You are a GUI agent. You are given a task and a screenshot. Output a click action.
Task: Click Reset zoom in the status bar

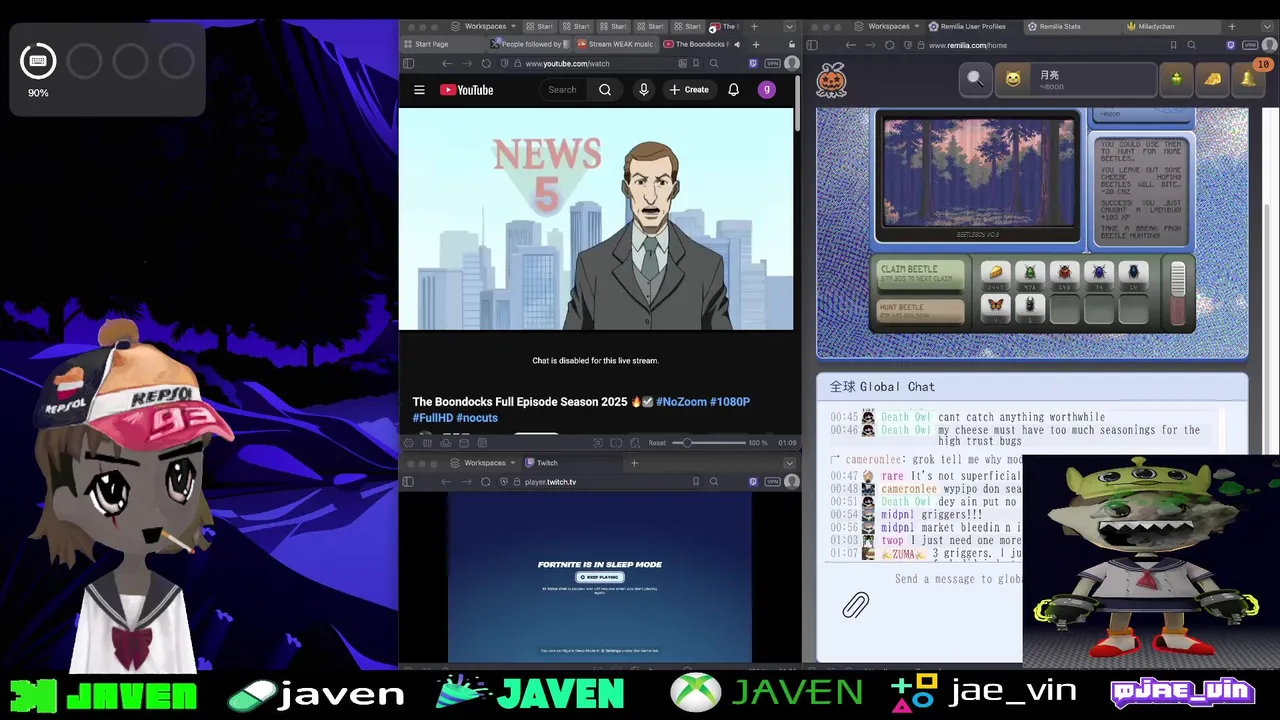pyautogui.click(x=657, y=443)
